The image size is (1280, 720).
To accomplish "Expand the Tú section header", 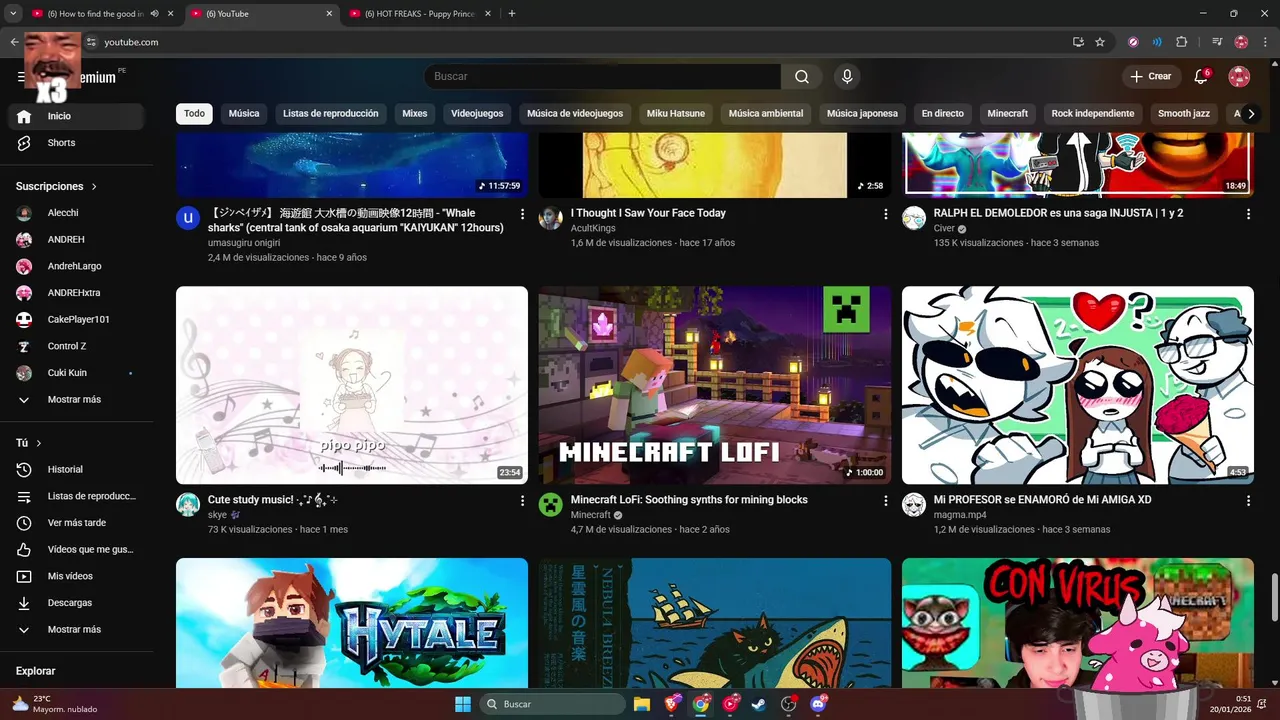I will pos(29,443).
